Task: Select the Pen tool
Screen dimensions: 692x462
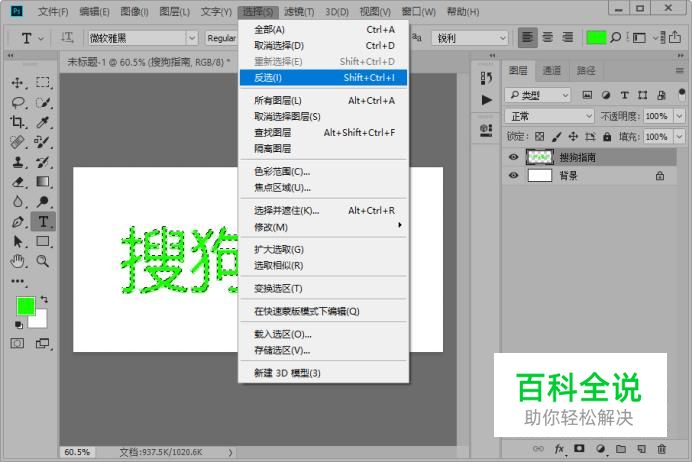Action: click(18, 221)
